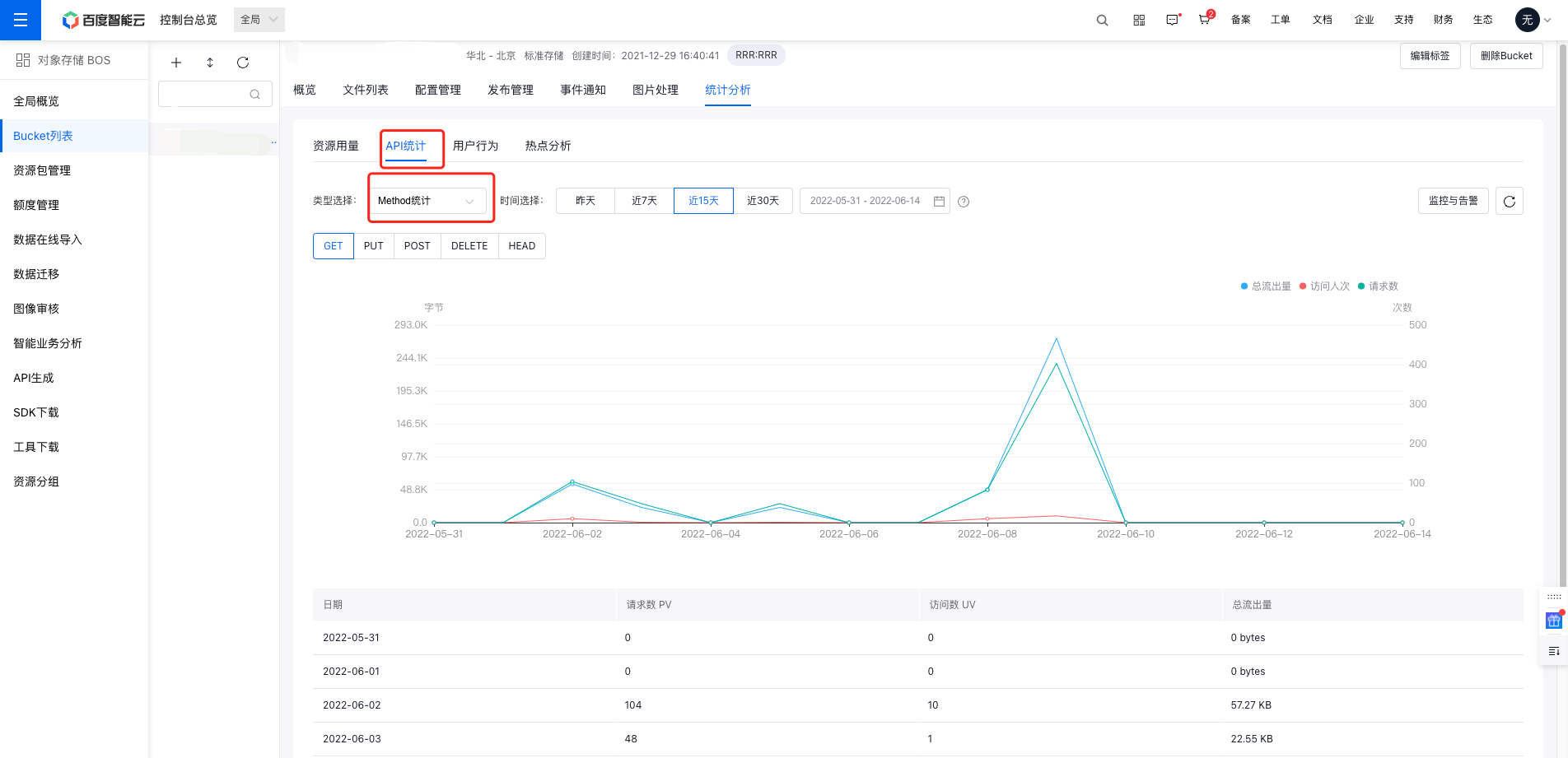This screenshot has width=1568, height=758.
Task: Switch to the 图片处理 tab
Action: coord(656,90)
